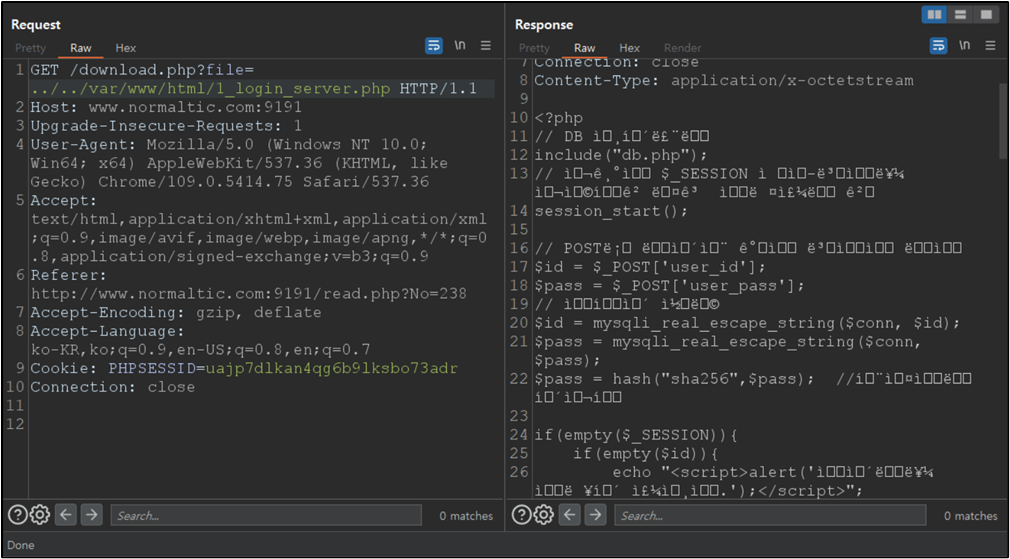Switch to Hex tab in Request
The height and width of the screenshot is (559, 1010).
[126, 48]
